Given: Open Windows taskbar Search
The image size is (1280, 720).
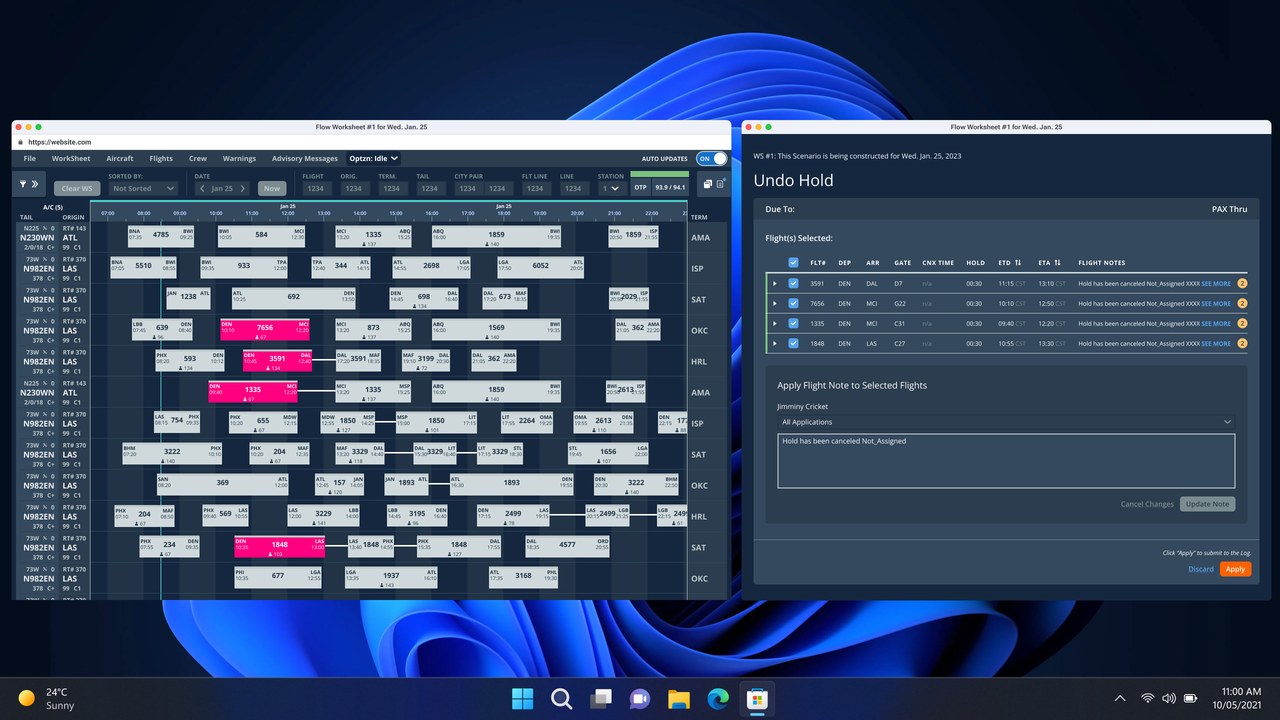Looking at the screenshot, I should [x=561, y=698].
